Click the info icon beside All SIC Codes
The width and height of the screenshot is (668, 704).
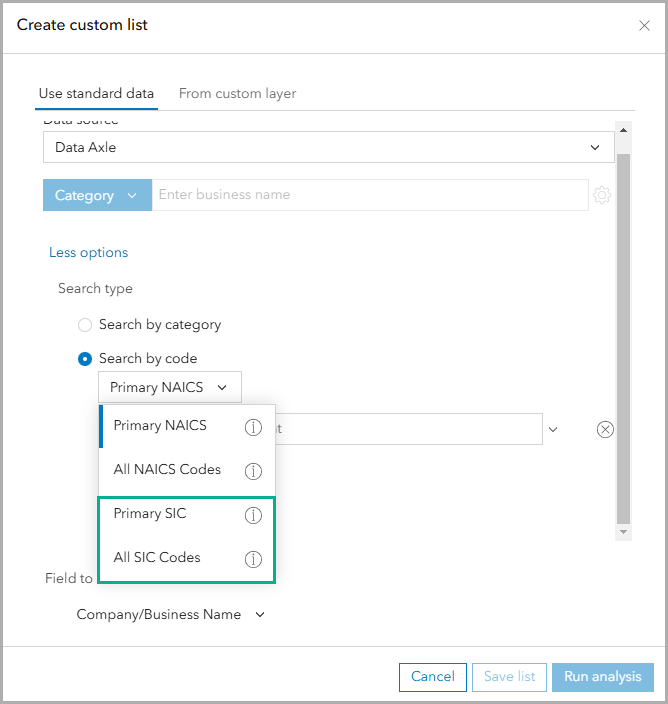click(x=253, y=559)
